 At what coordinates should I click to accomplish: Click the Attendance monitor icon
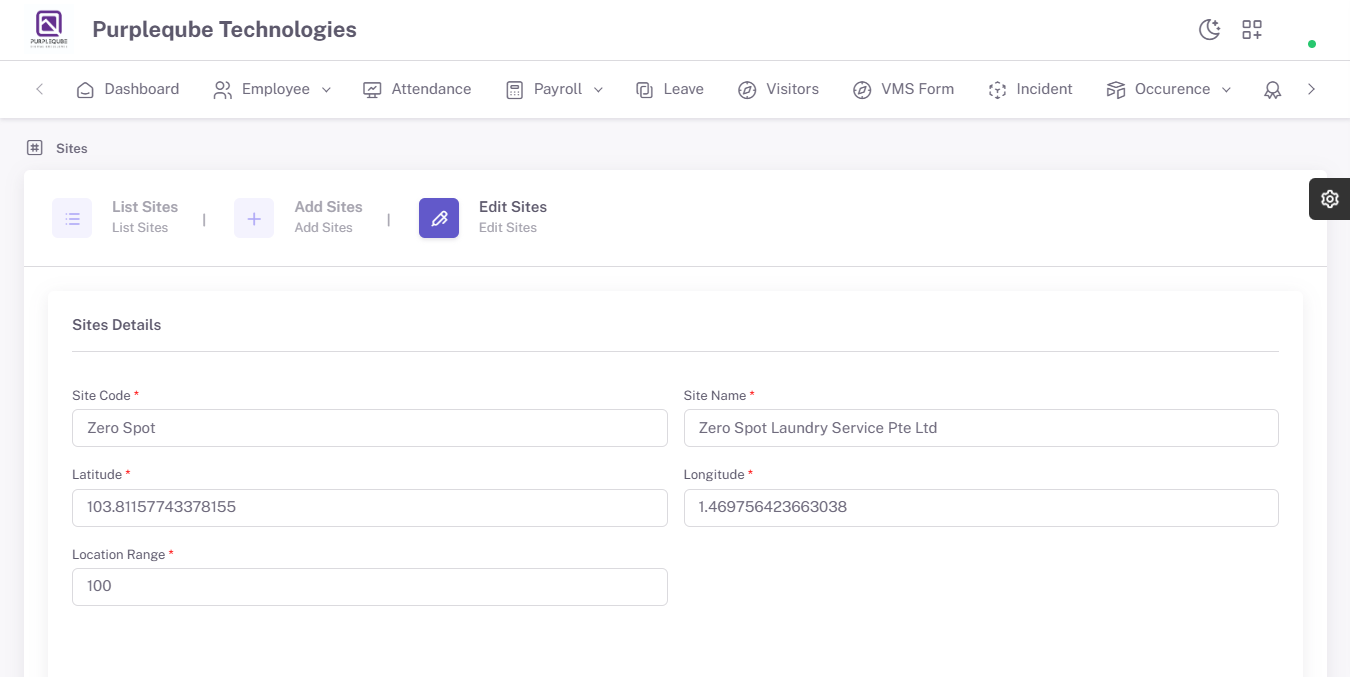tap(372, 90)
